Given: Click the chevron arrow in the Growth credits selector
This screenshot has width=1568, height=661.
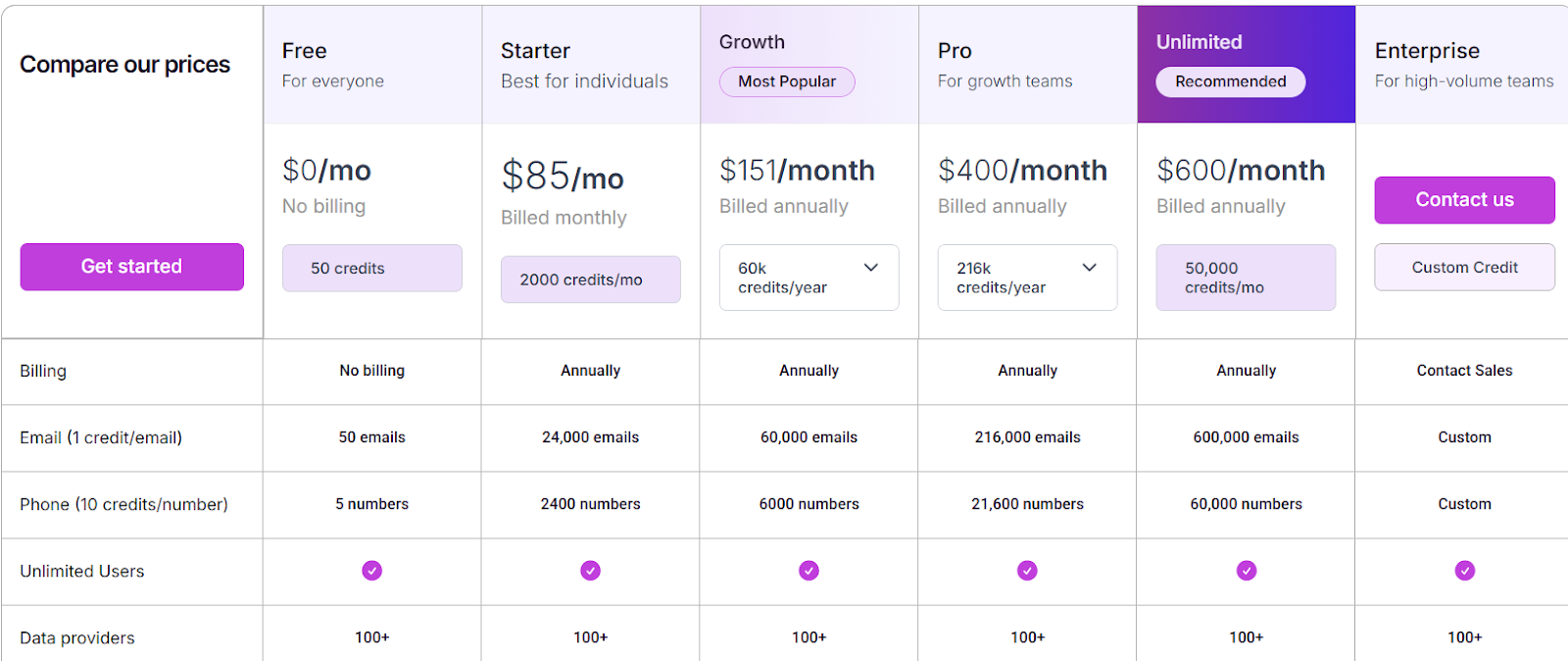Looking at the screenshot, I should coord(870,268).
